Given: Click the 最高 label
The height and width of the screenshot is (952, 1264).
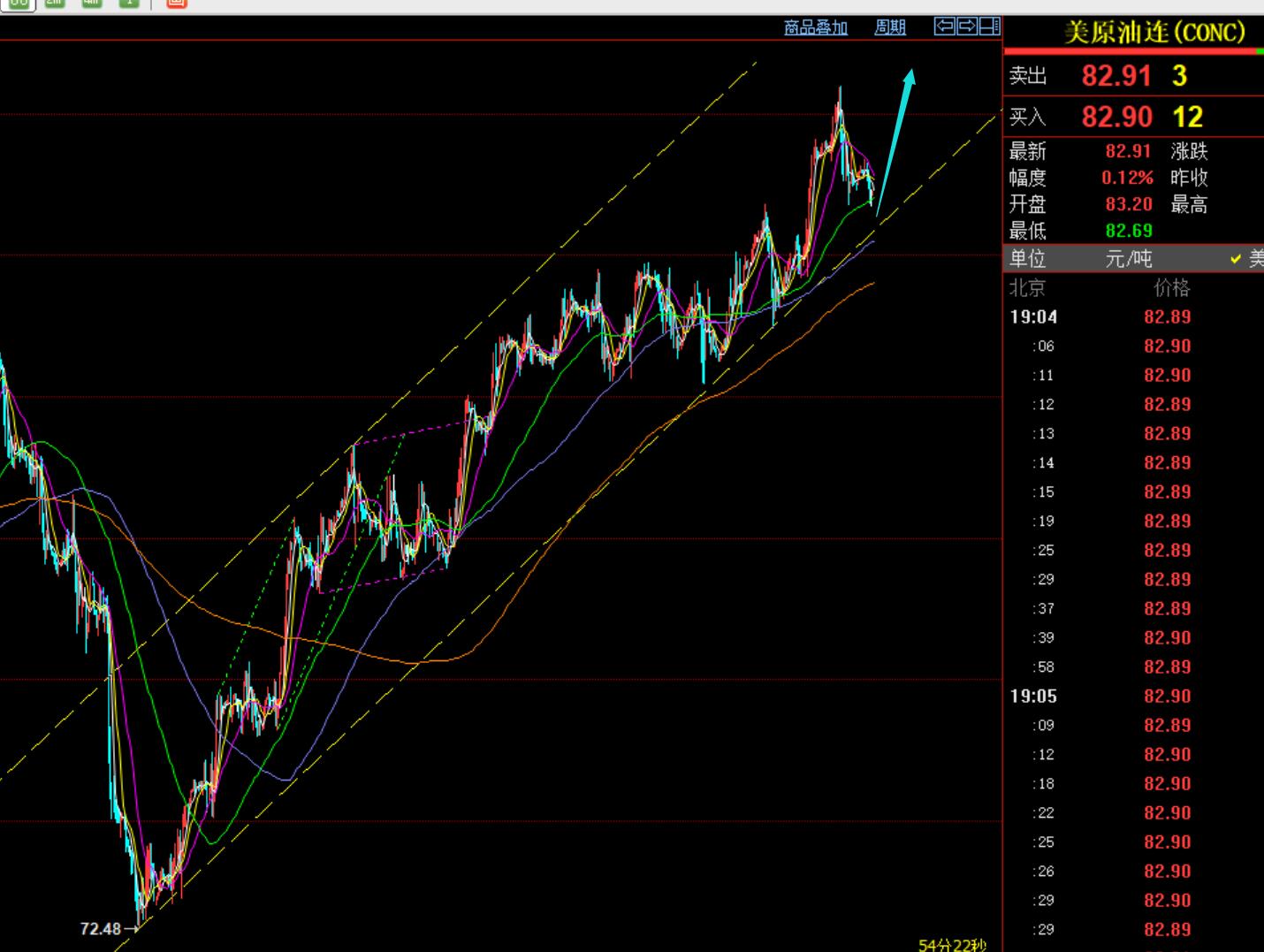Looking at the screenshot, I should click(1189, 204).
